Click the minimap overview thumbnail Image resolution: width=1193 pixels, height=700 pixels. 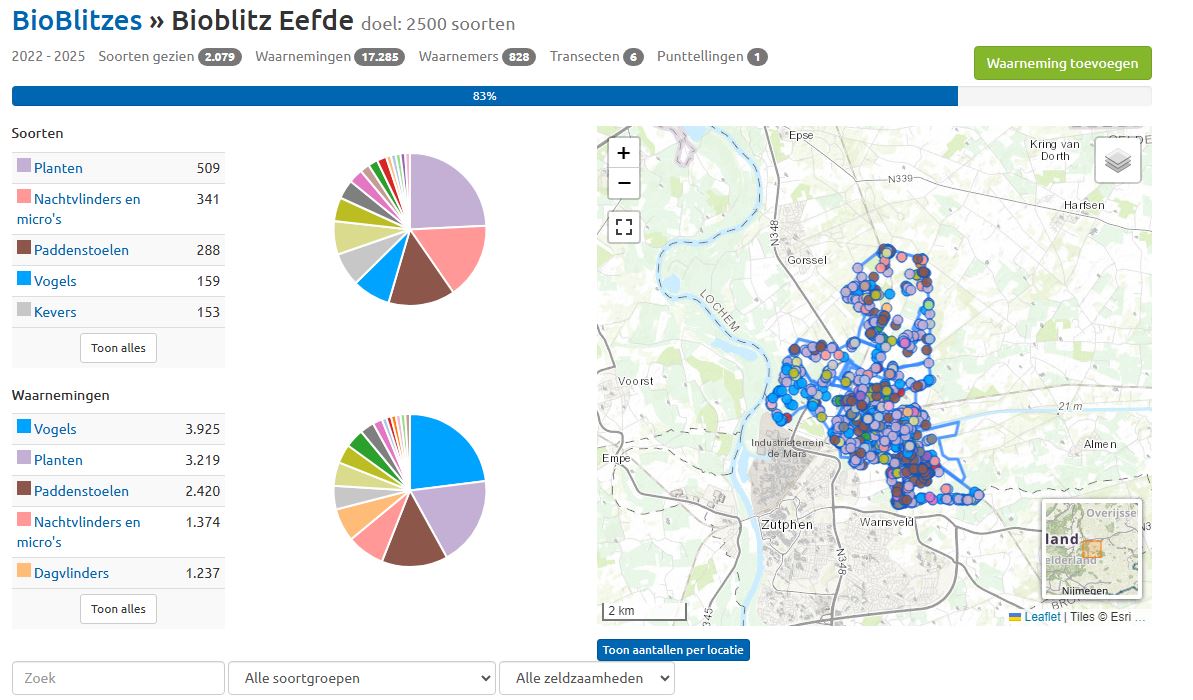click(1091, 548)
